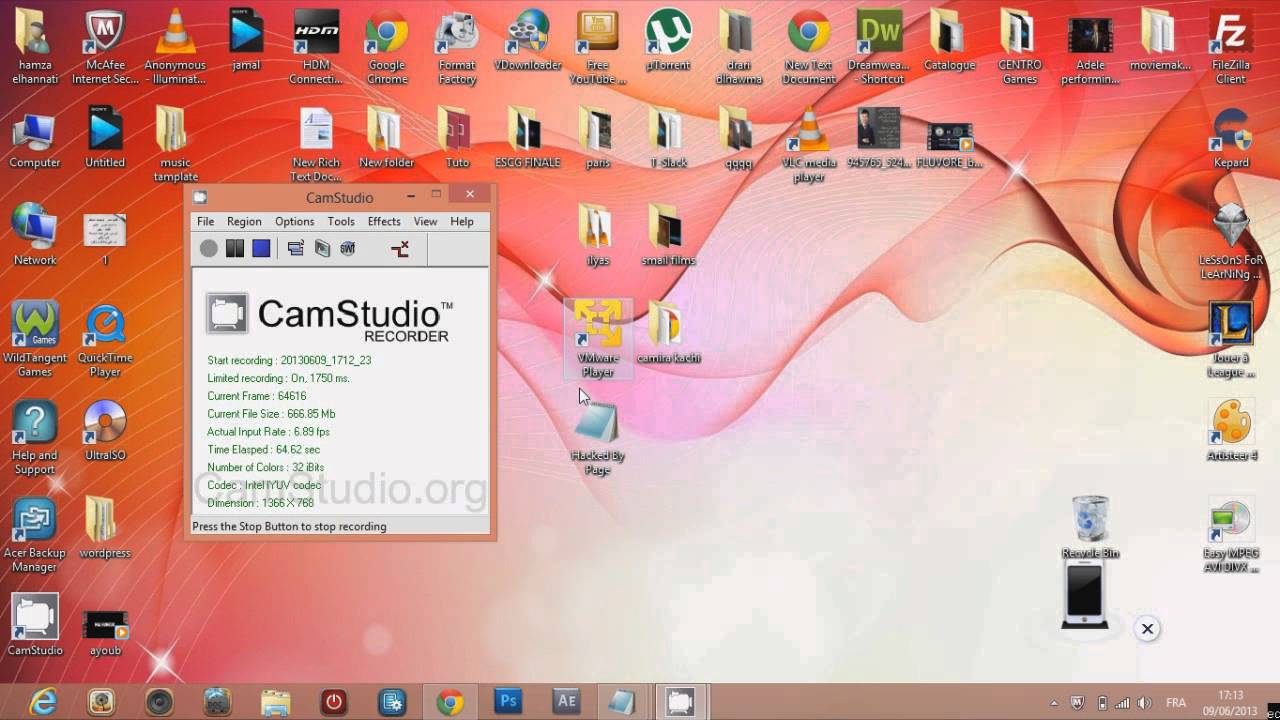
Task: Open the Options menu
Action: tap(294, 221)
